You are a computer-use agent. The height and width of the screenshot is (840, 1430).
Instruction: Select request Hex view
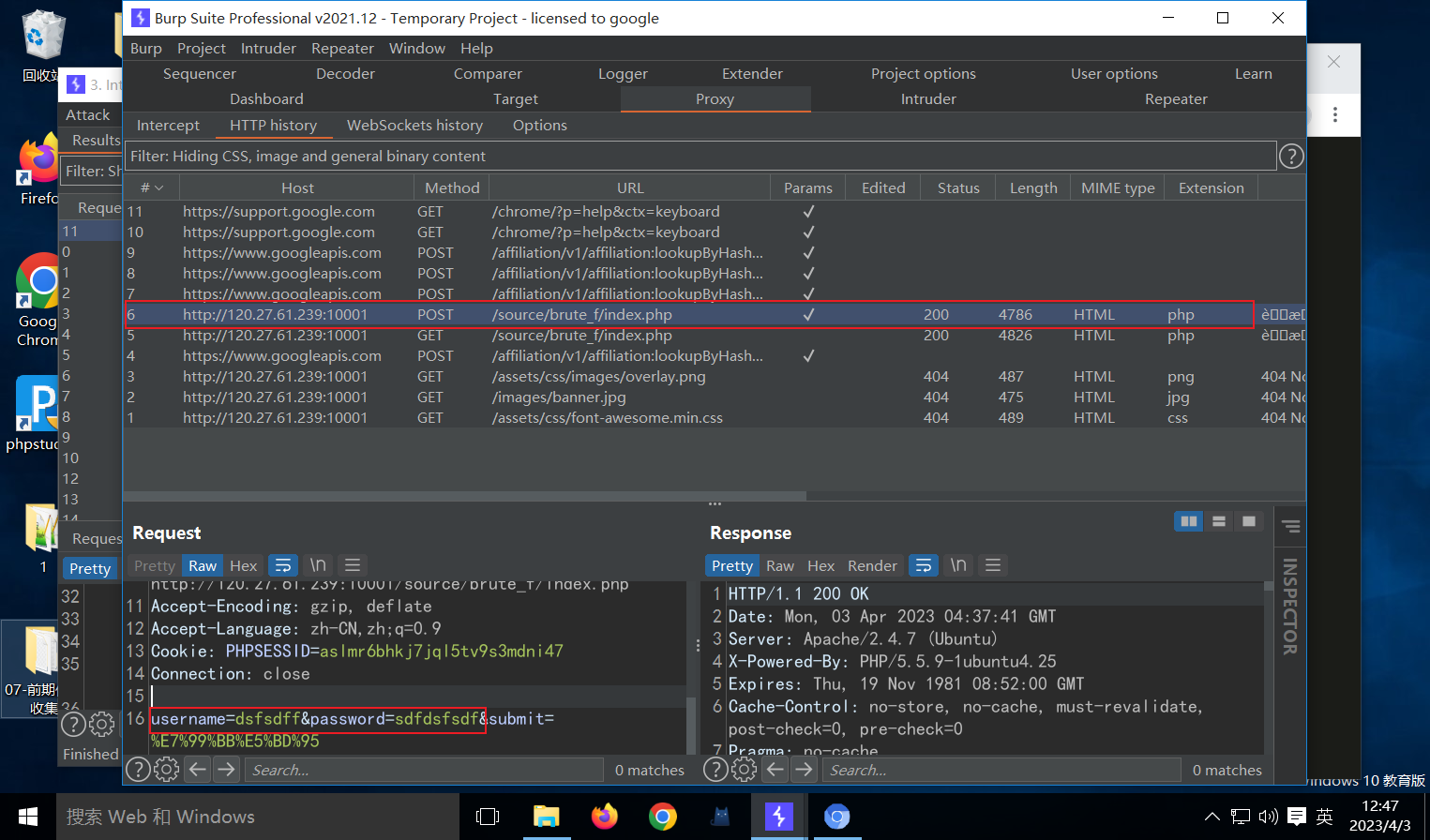[x=244, y=566]
